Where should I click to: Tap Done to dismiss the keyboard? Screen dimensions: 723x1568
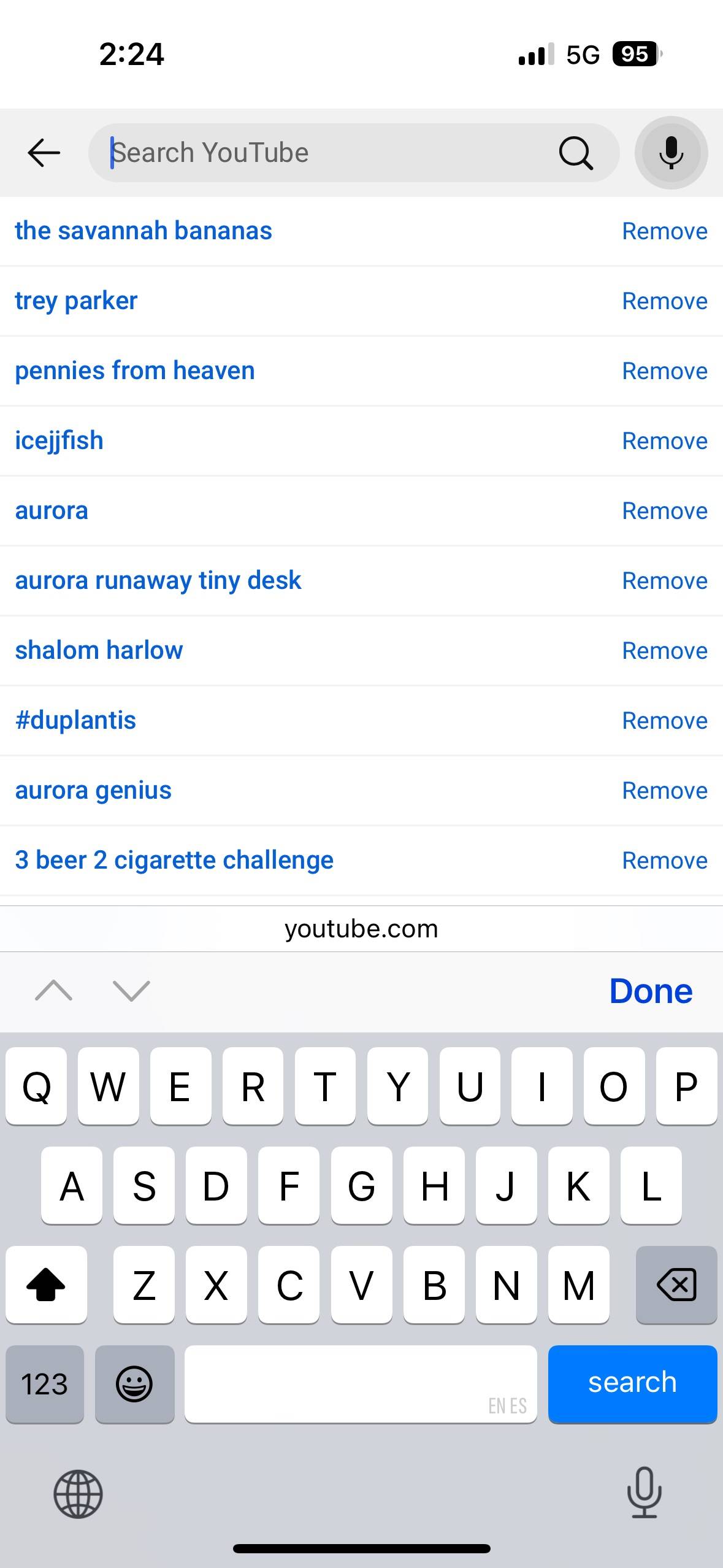coord(651,991)
